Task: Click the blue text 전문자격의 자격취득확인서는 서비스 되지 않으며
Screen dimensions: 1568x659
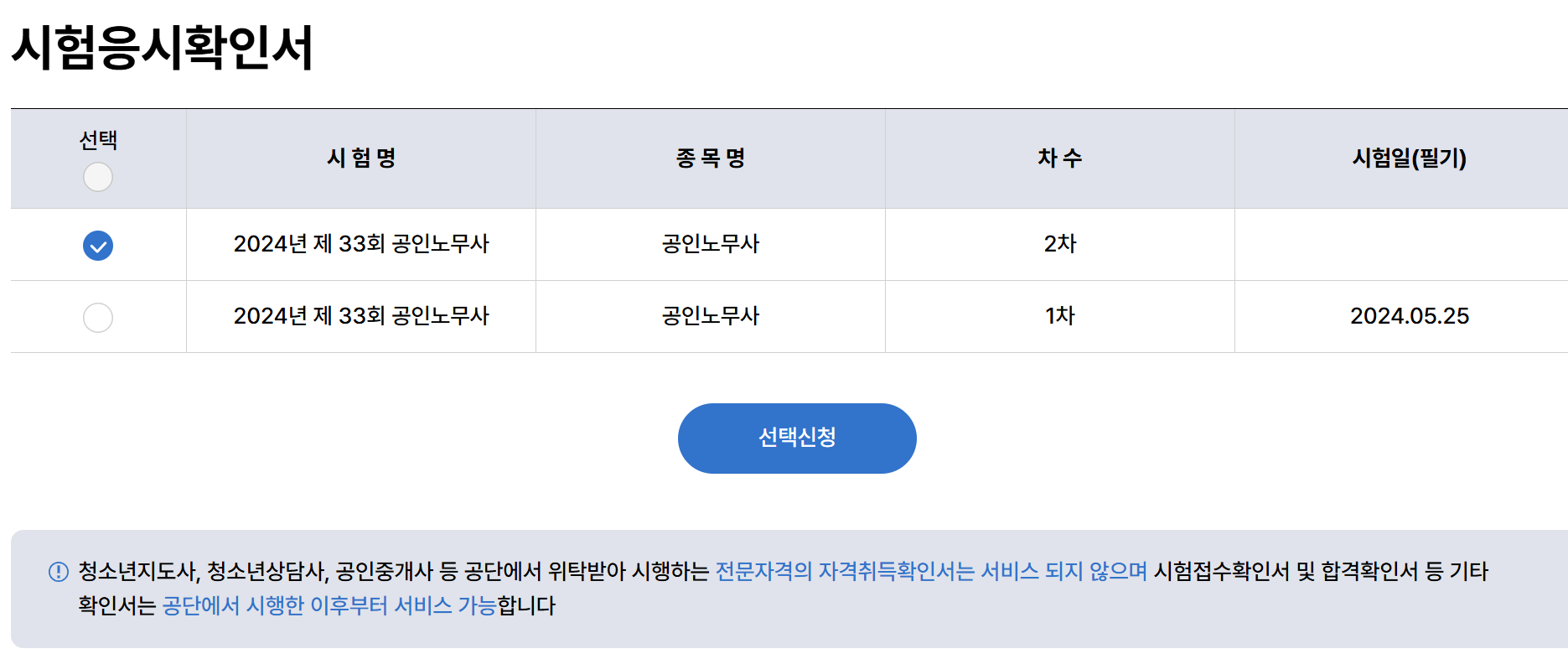Action: (930, 572)
